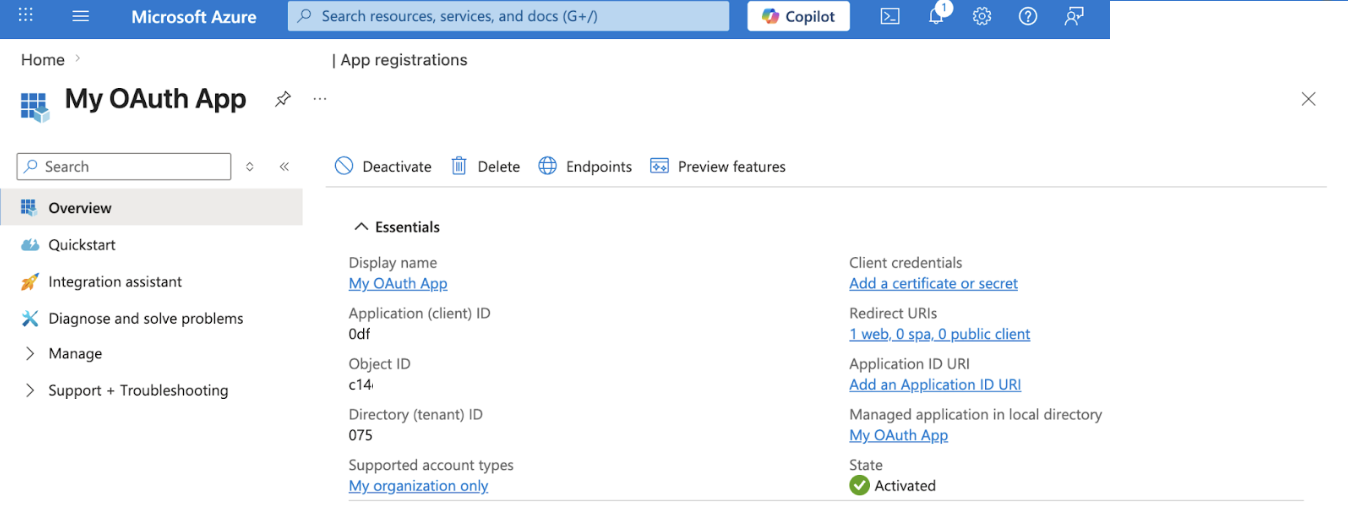Open the portal hamburger menu

(x=81, y=16)
